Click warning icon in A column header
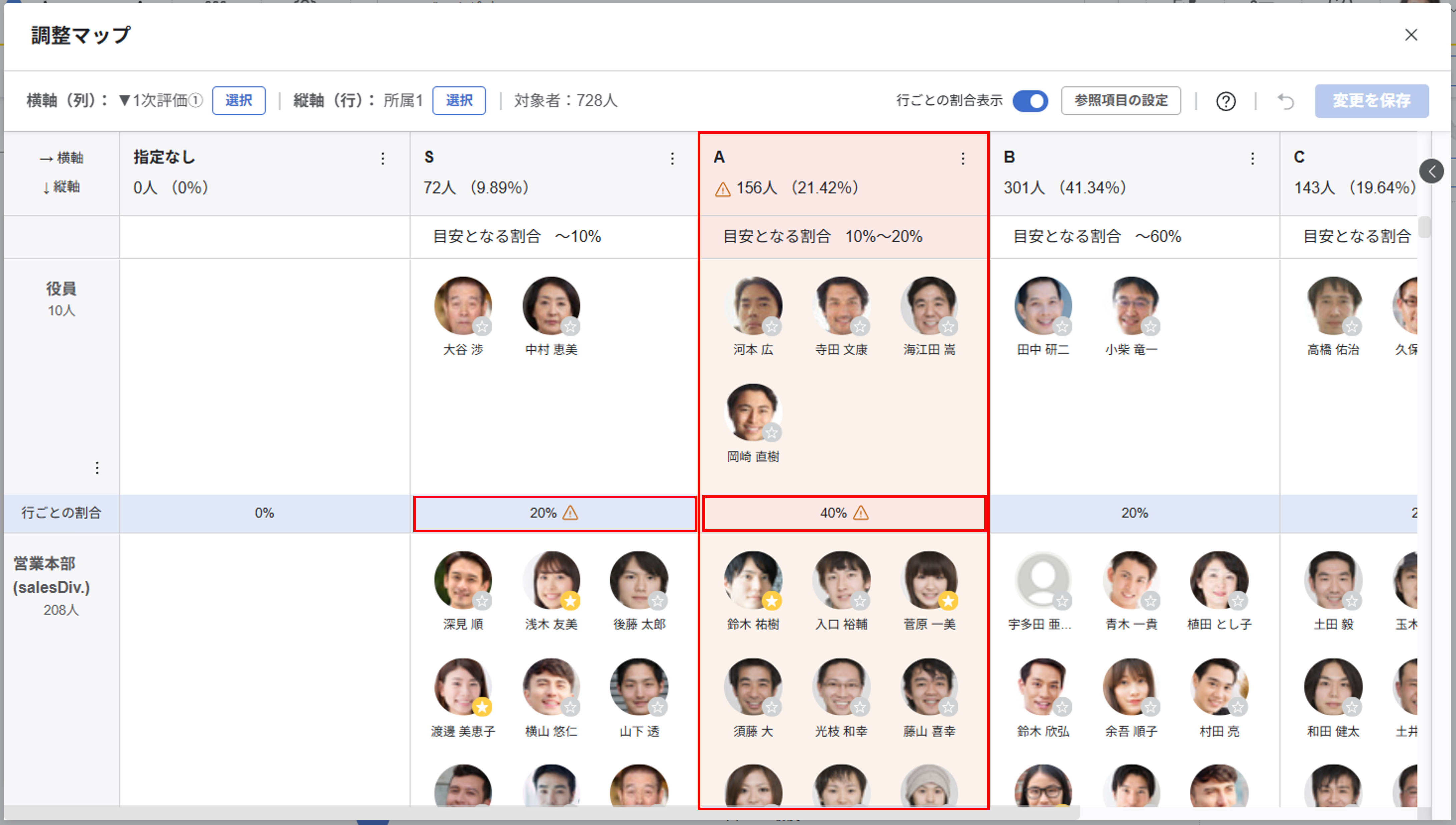Viewport: 1456px width, 825px height. pos(722,189)
